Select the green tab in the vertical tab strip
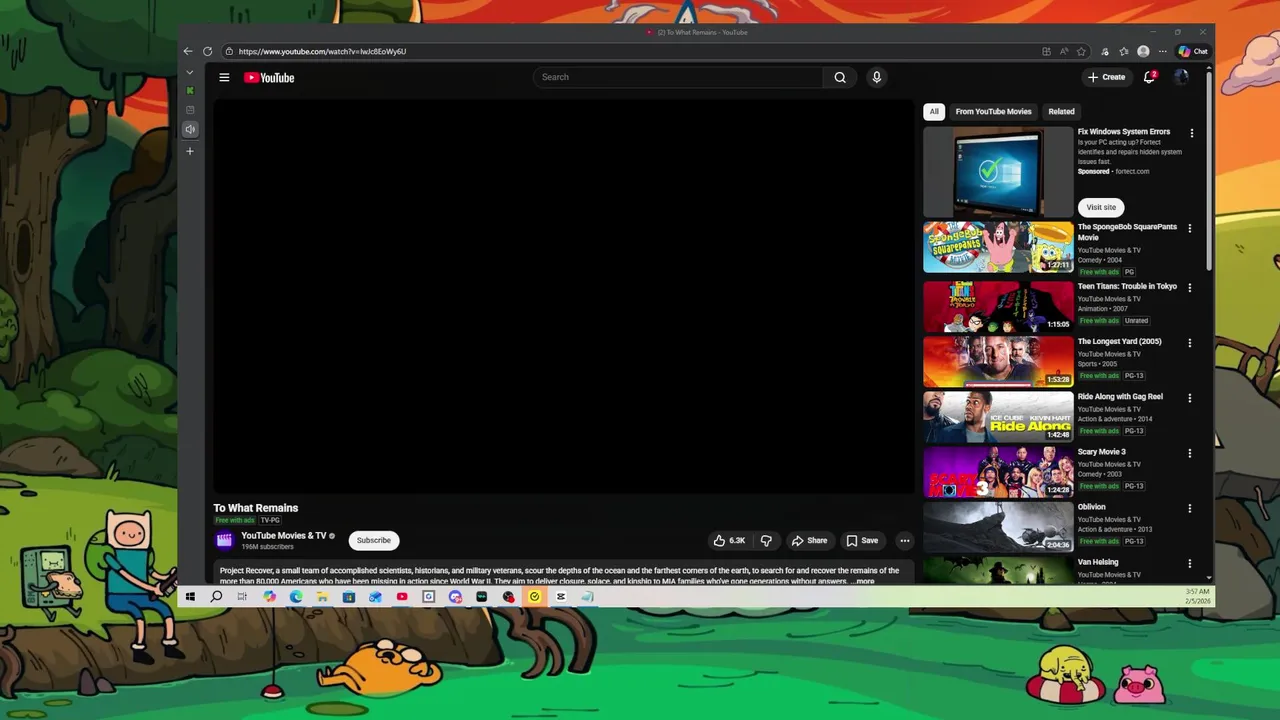Screen dimensions: 1280x720 tap(190, 91)
